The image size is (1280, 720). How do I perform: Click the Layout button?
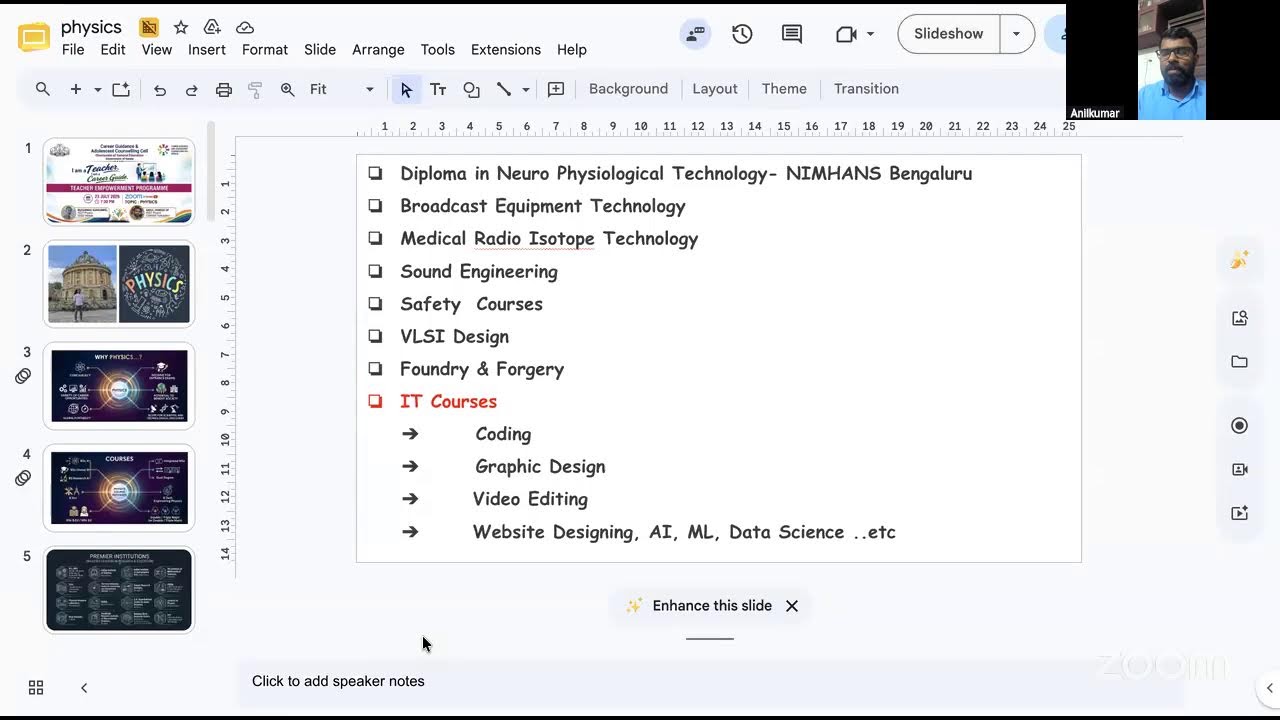click(715, 89)
